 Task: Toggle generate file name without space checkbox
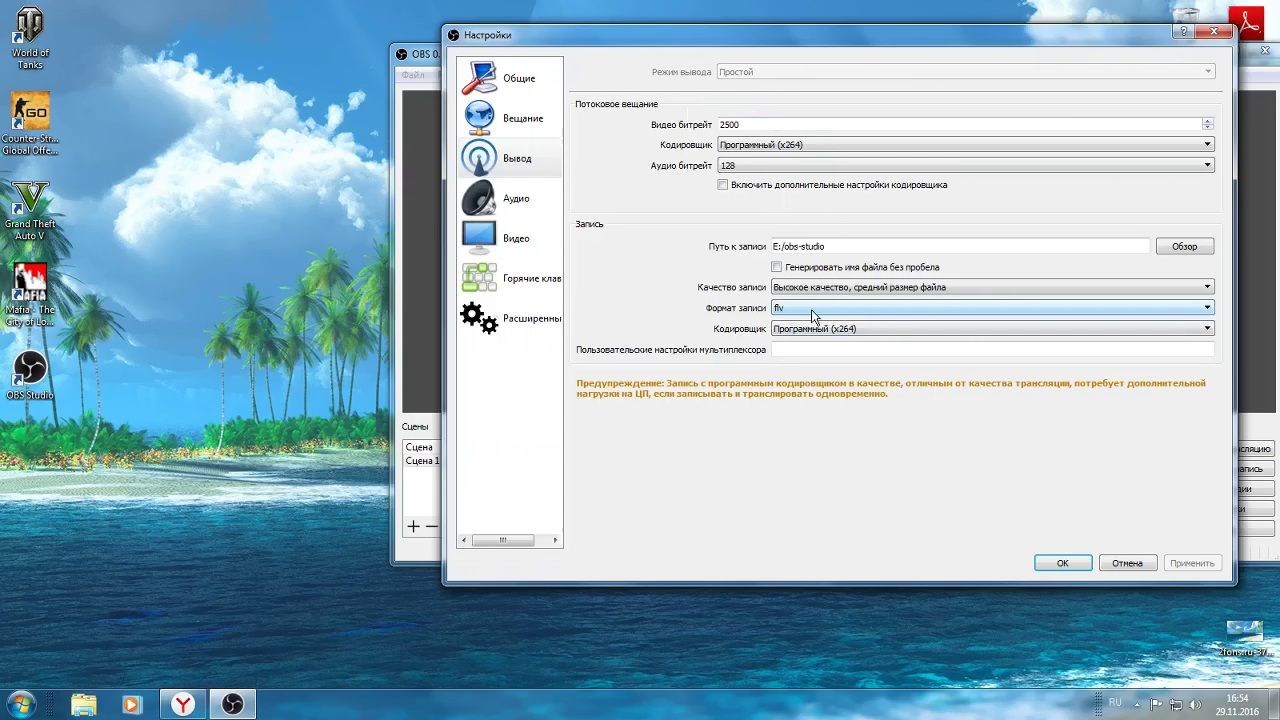click(777, 267)
